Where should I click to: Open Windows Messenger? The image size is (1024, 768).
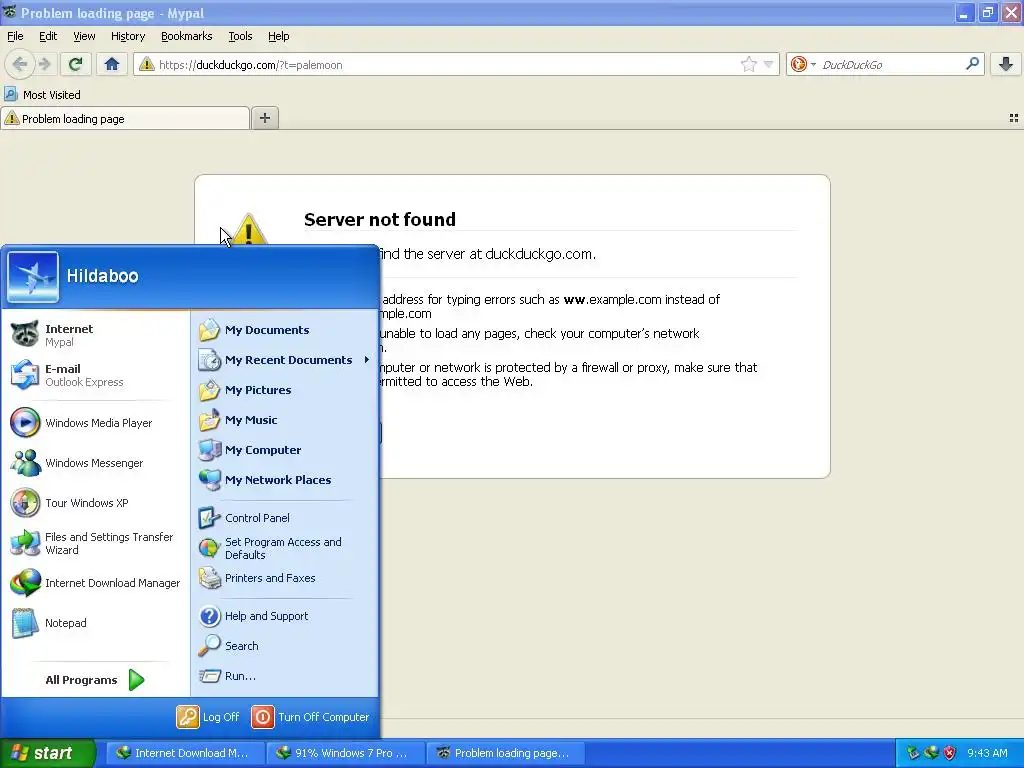[x=97, y=463]
